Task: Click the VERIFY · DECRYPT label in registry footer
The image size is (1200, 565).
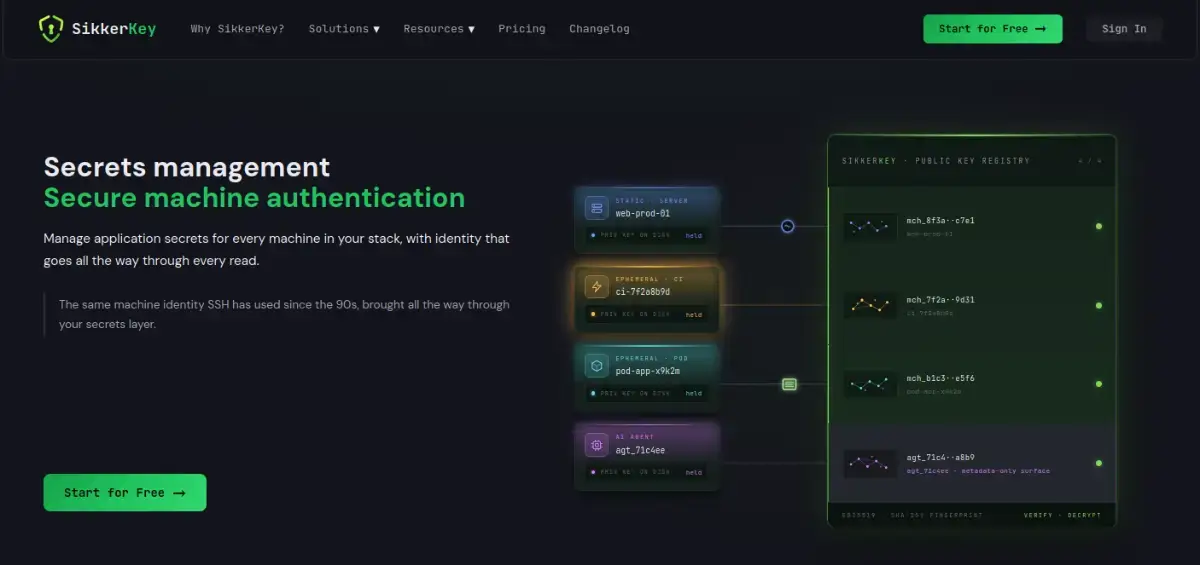Action: tap(1062, 516)
